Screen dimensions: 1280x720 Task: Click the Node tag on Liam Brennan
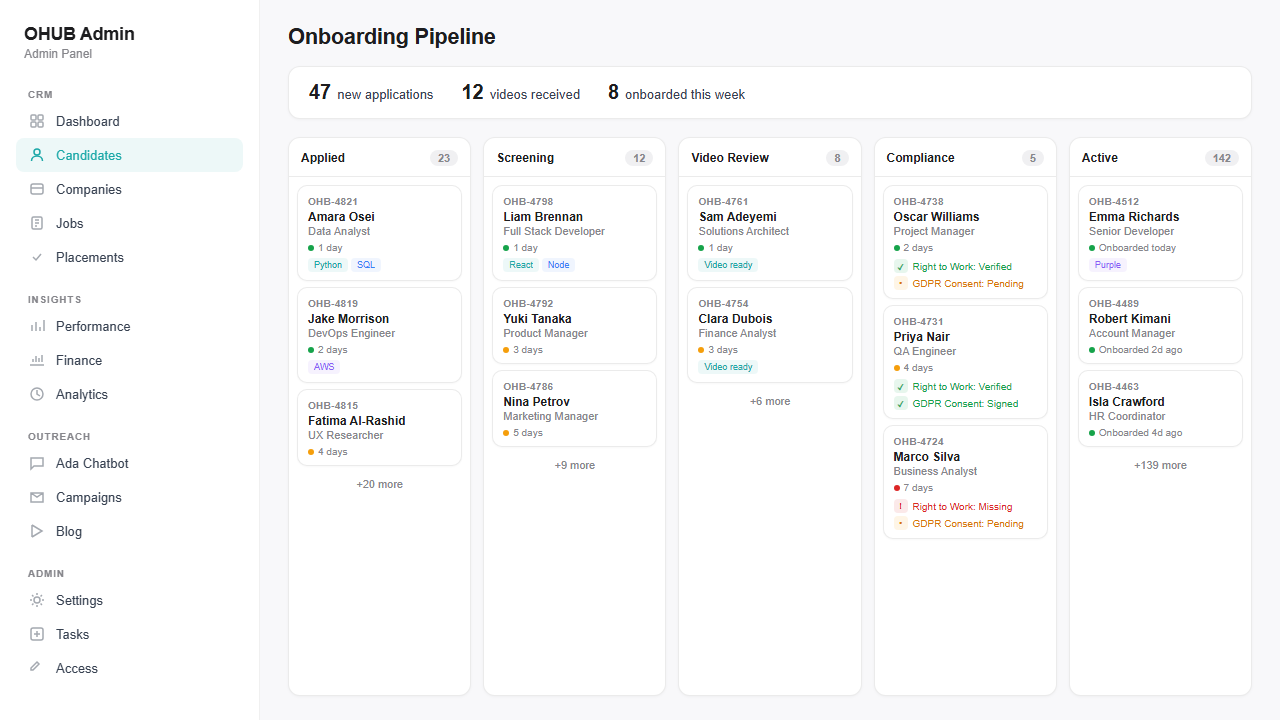559,265
